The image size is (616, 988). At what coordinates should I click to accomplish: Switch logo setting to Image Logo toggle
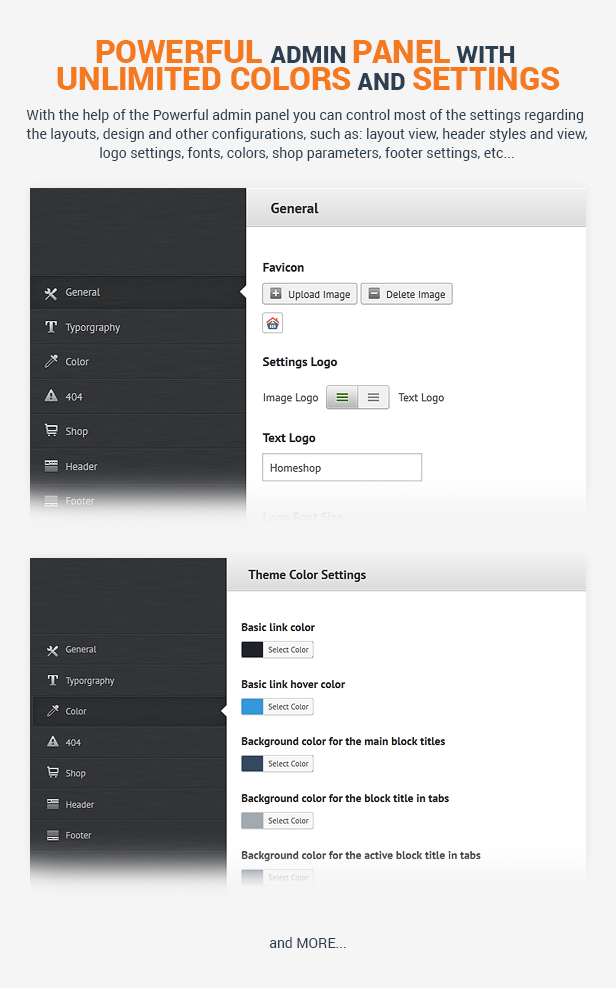click(342, 398)
